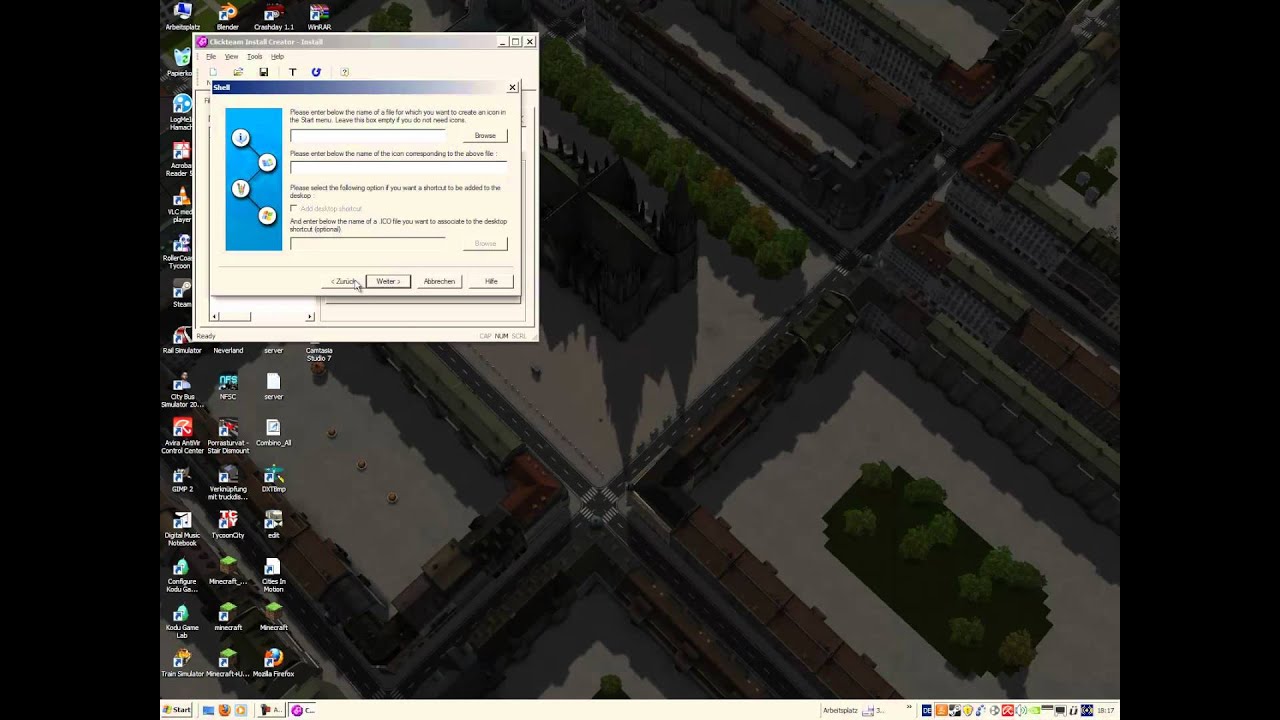The width and height of the screenshot is (1280, 720).
Task: Click the DE language indicator in tray
Action: coord(927,710)
